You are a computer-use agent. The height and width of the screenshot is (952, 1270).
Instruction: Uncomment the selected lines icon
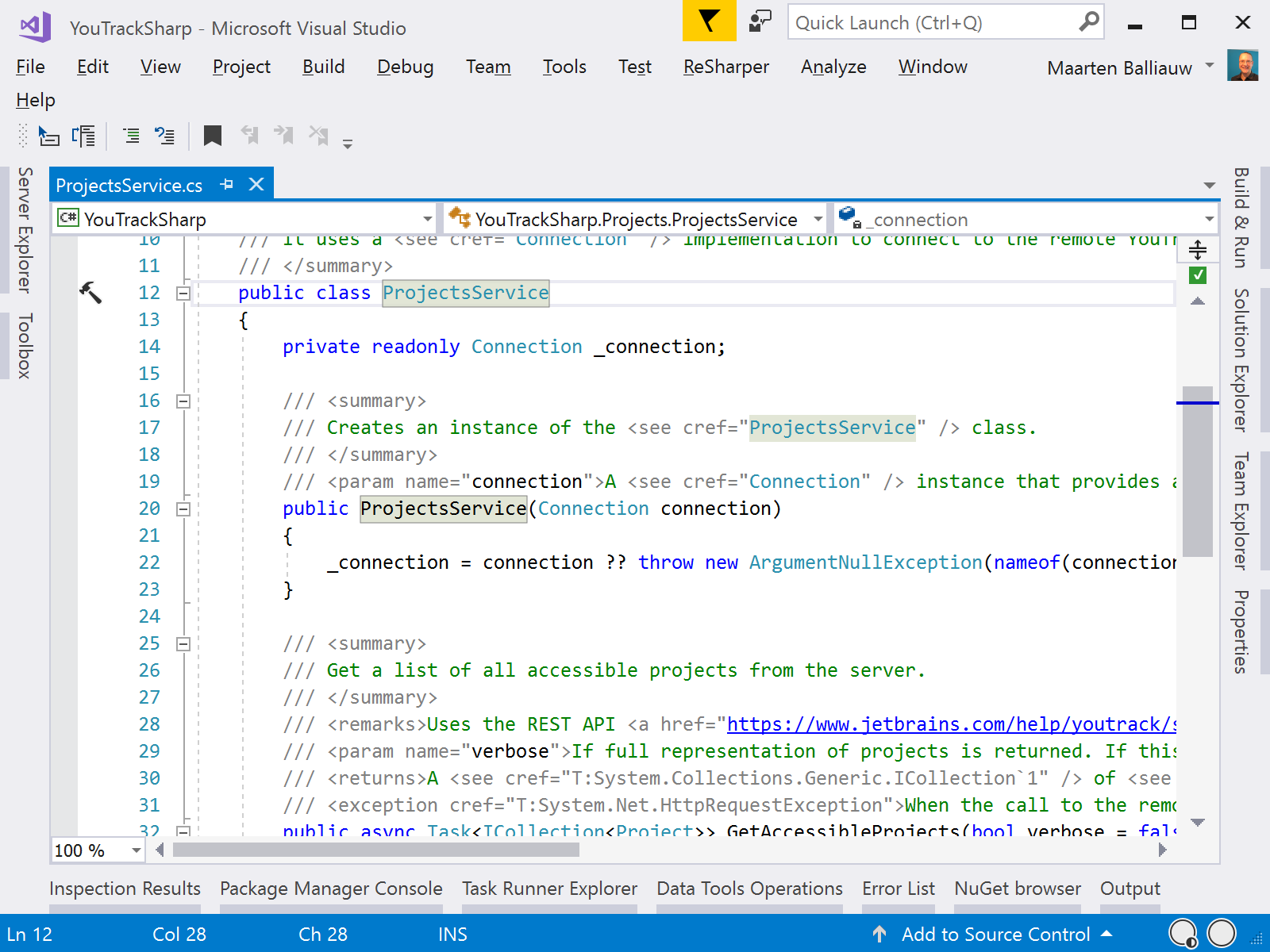[164, 136]
